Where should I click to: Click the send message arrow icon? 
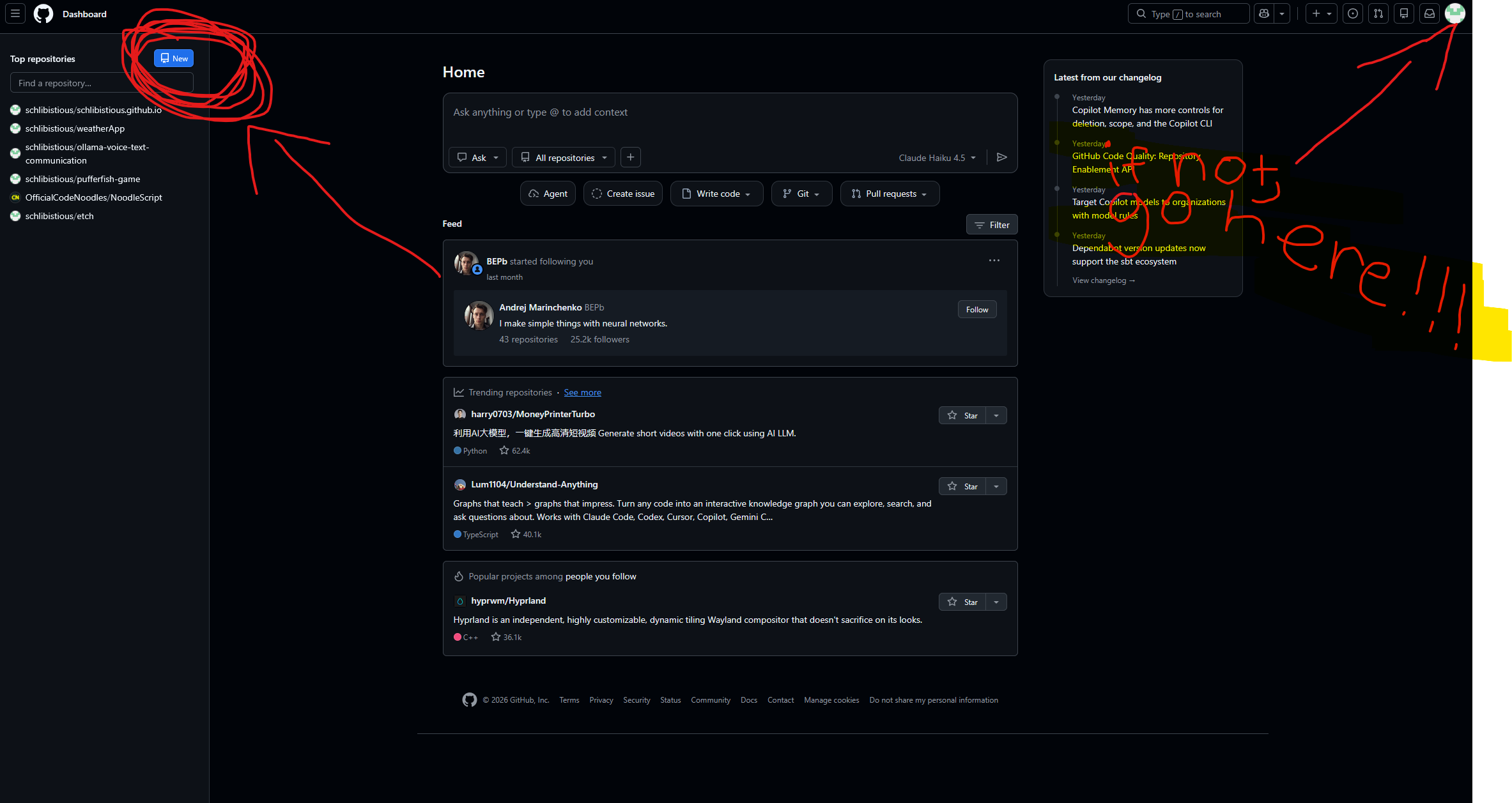click(1001, 157)
